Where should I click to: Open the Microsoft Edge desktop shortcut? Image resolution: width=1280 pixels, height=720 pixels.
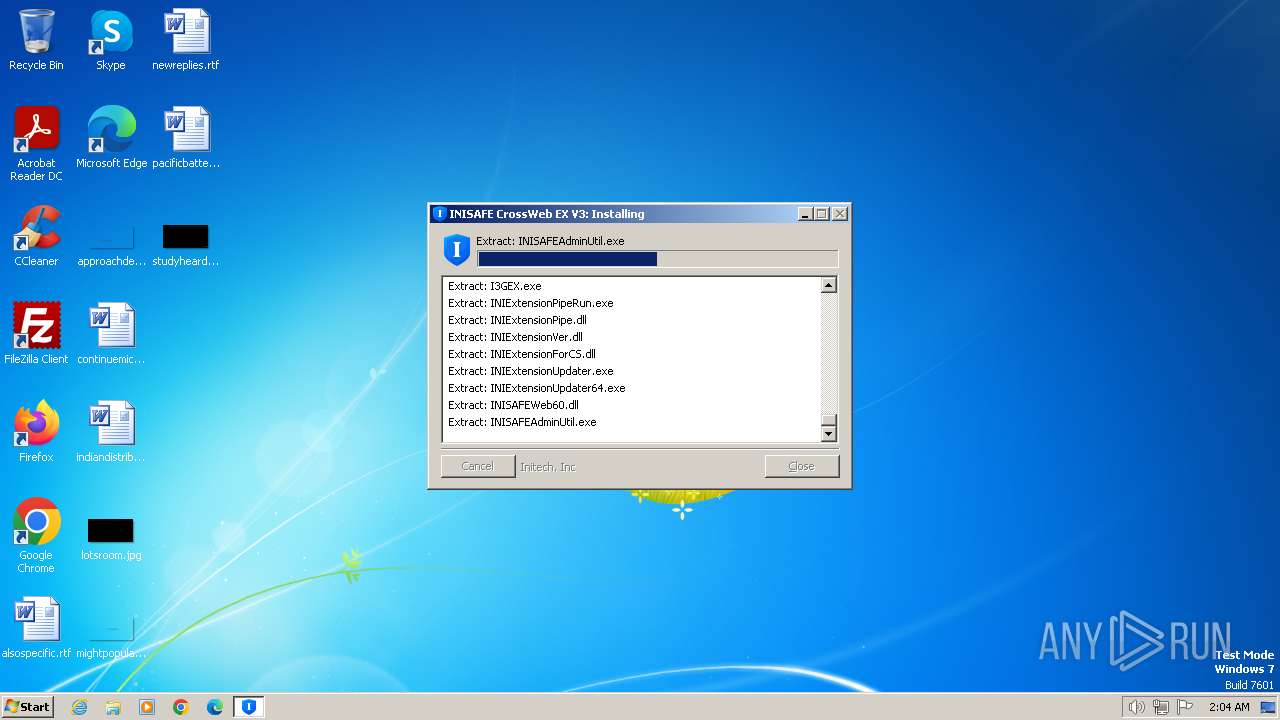point(111,138)
